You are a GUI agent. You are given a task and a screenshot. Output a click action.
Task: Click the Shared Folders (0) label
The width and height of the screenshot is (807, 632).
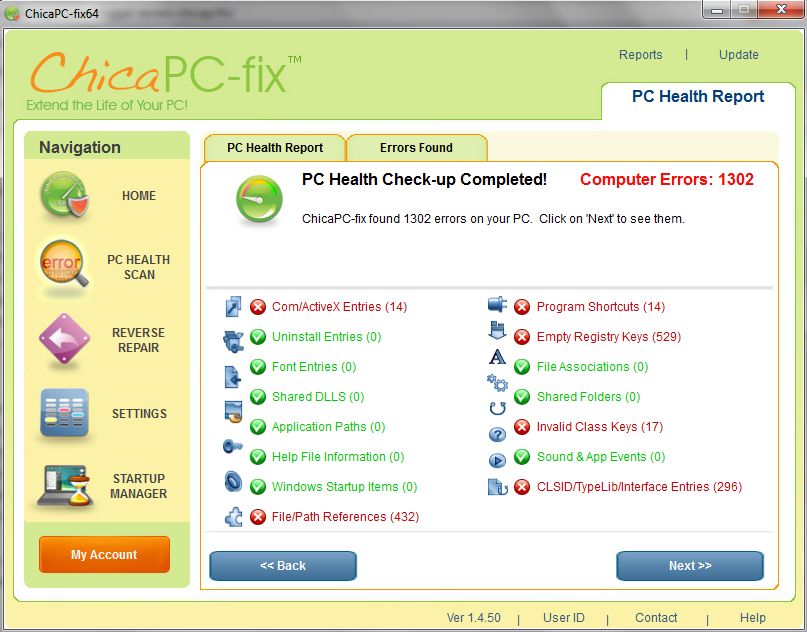pos(588,397)
